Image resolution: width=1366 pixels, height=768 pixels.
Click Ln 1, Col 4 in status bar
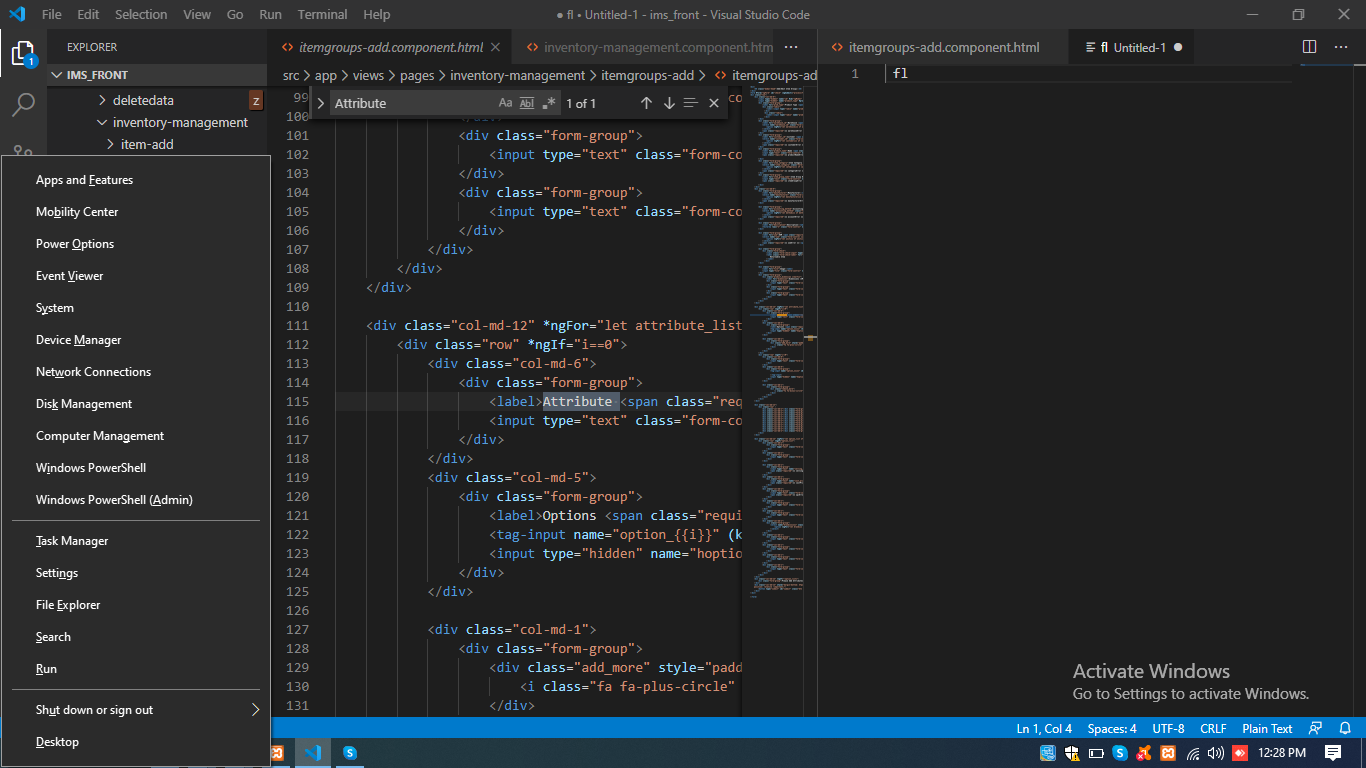(1044, 728)
